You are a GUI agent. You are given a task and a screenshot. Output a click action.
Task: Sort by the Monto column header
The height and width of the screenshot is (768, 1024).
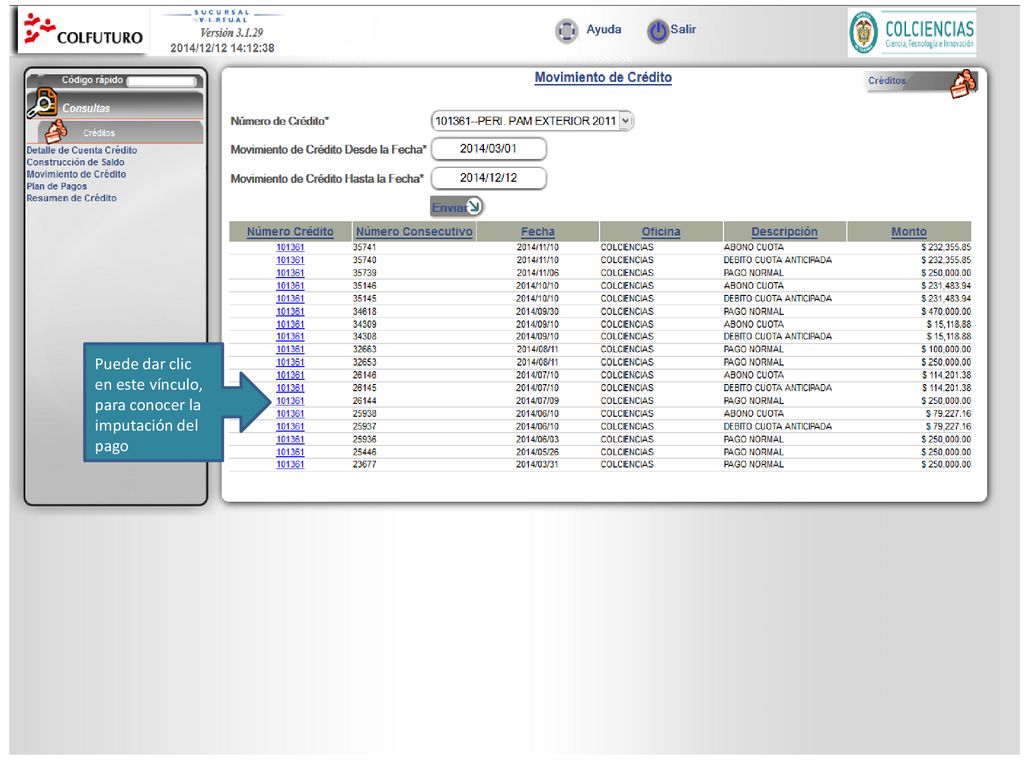(x=909, y=232)
